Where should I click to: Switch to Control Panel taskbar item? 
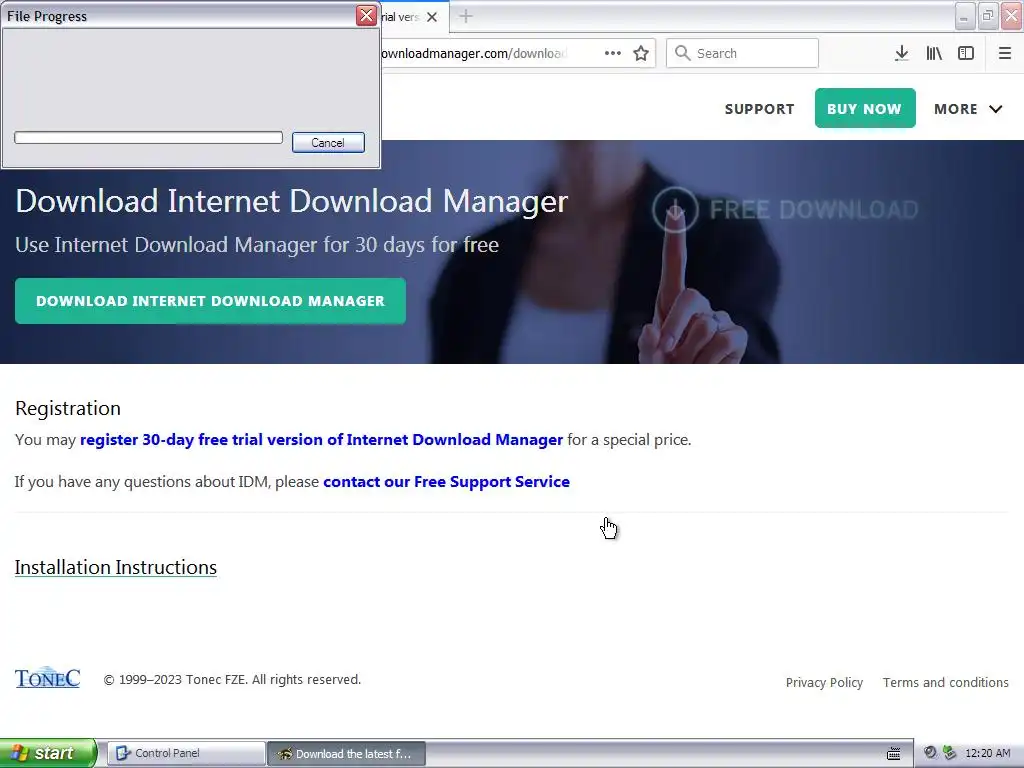(186, 753)
